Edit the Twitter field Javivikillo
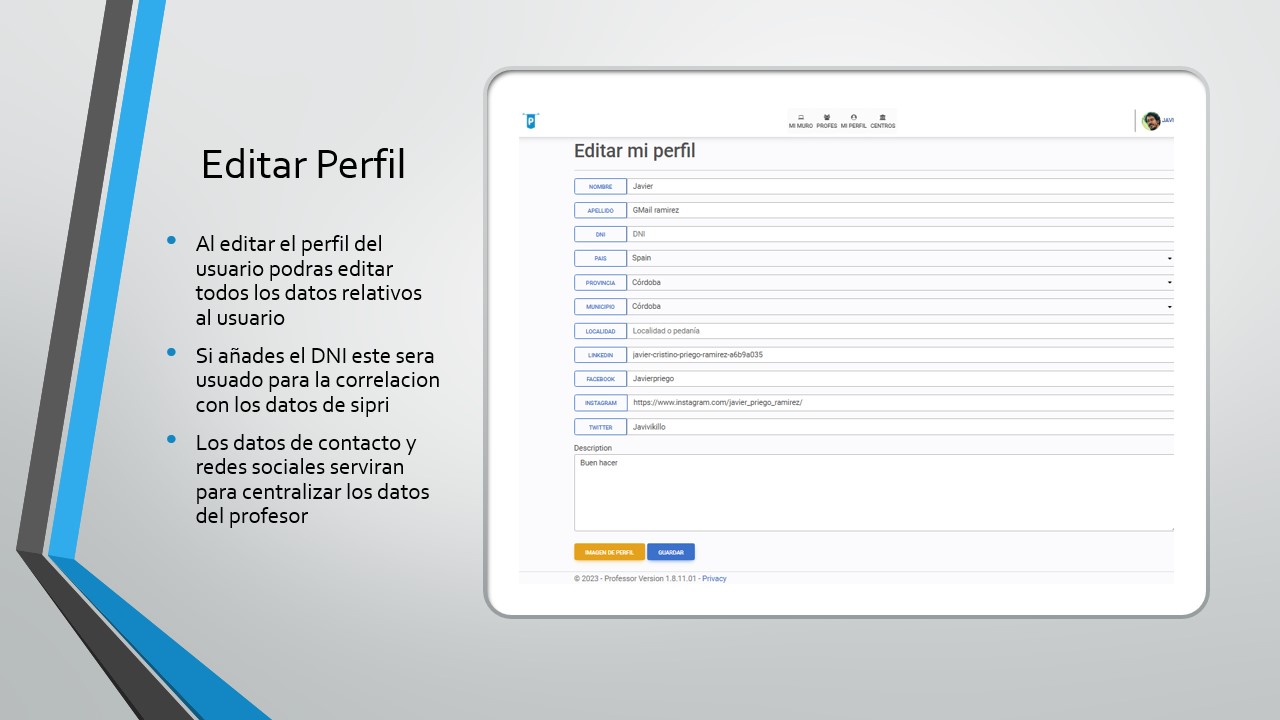This screenshot has height=720, width=1280. coord(900,427)
